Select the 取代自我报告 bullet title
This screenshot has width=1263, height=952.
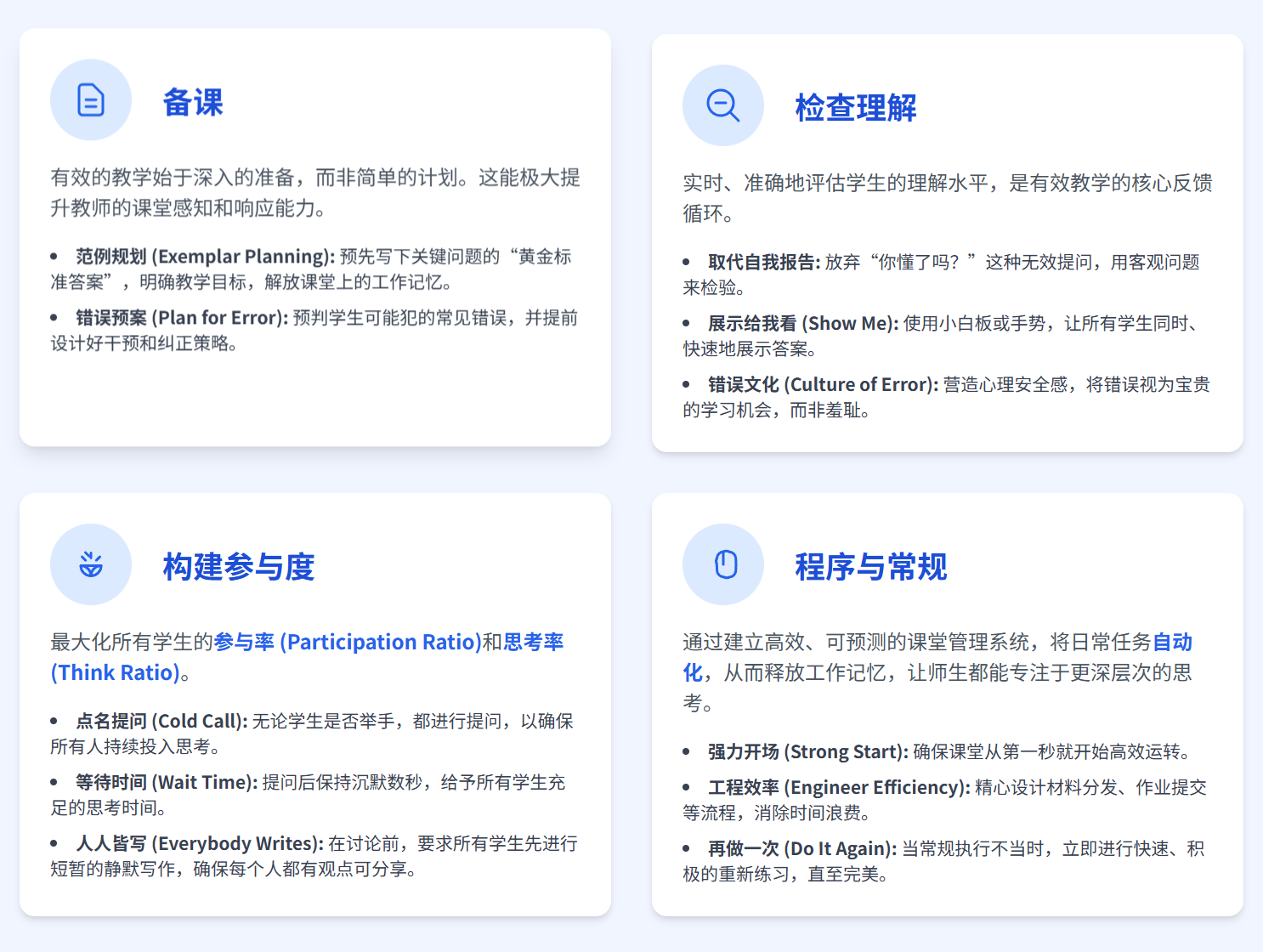(x=763, y=263)
